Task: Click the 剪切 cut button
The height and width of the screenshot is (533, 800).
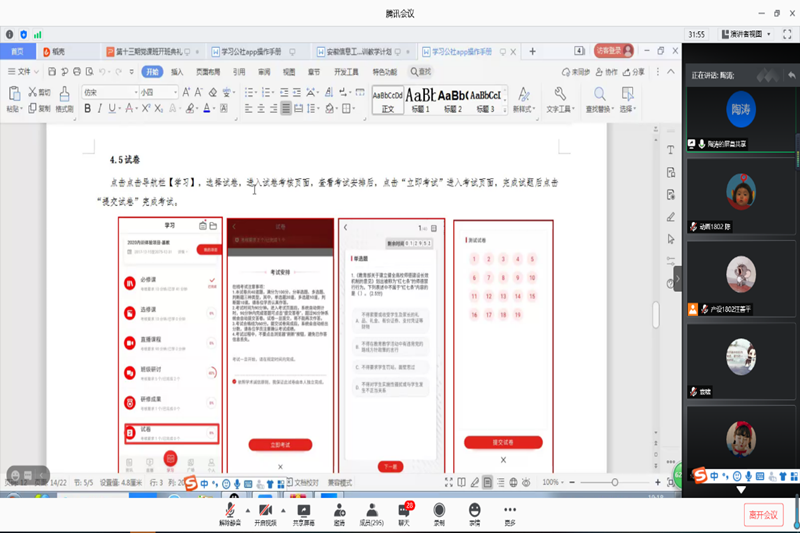Action: (x=39, y=92)
